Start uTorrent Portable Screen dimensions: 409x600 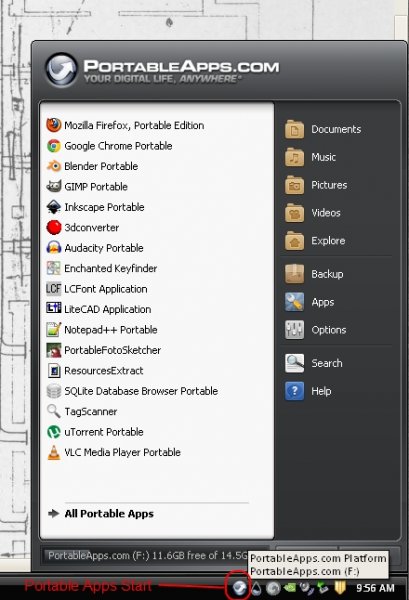[95, 432]
